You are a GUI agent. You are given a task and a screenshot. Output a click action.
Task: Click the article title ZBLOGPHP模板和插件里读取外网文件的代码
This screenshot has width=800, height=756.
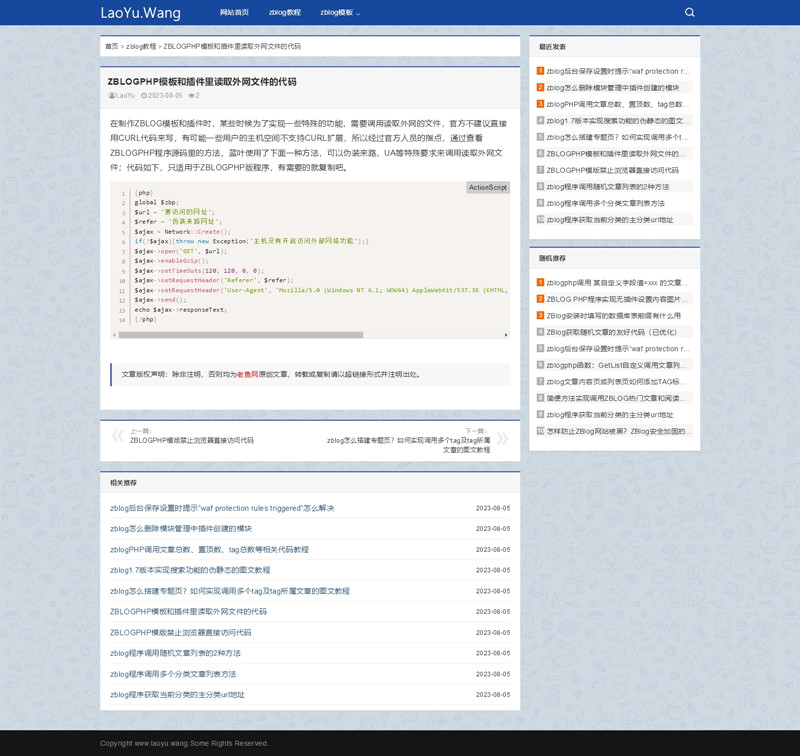pos(202,82)
